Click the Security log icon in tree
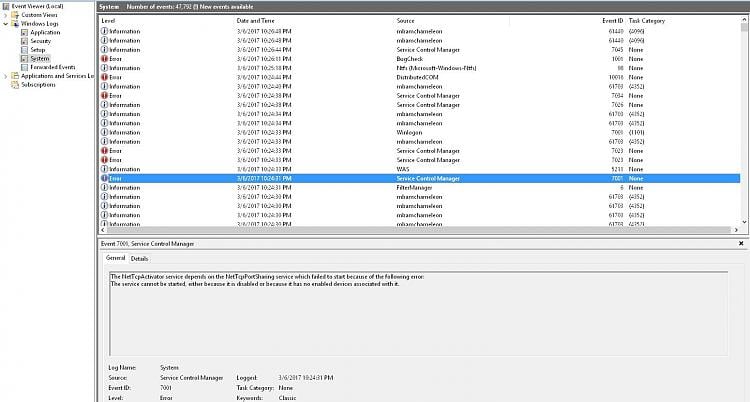 coord(24,41)
